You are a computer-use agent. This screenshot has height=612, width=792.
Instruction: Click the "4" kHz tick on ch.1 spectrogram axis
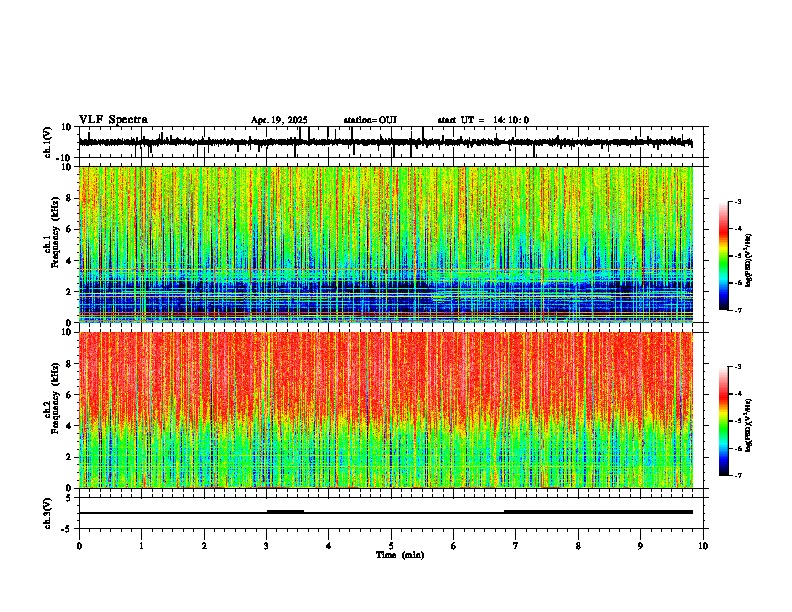pyautogui.click(x=69, y=261)
